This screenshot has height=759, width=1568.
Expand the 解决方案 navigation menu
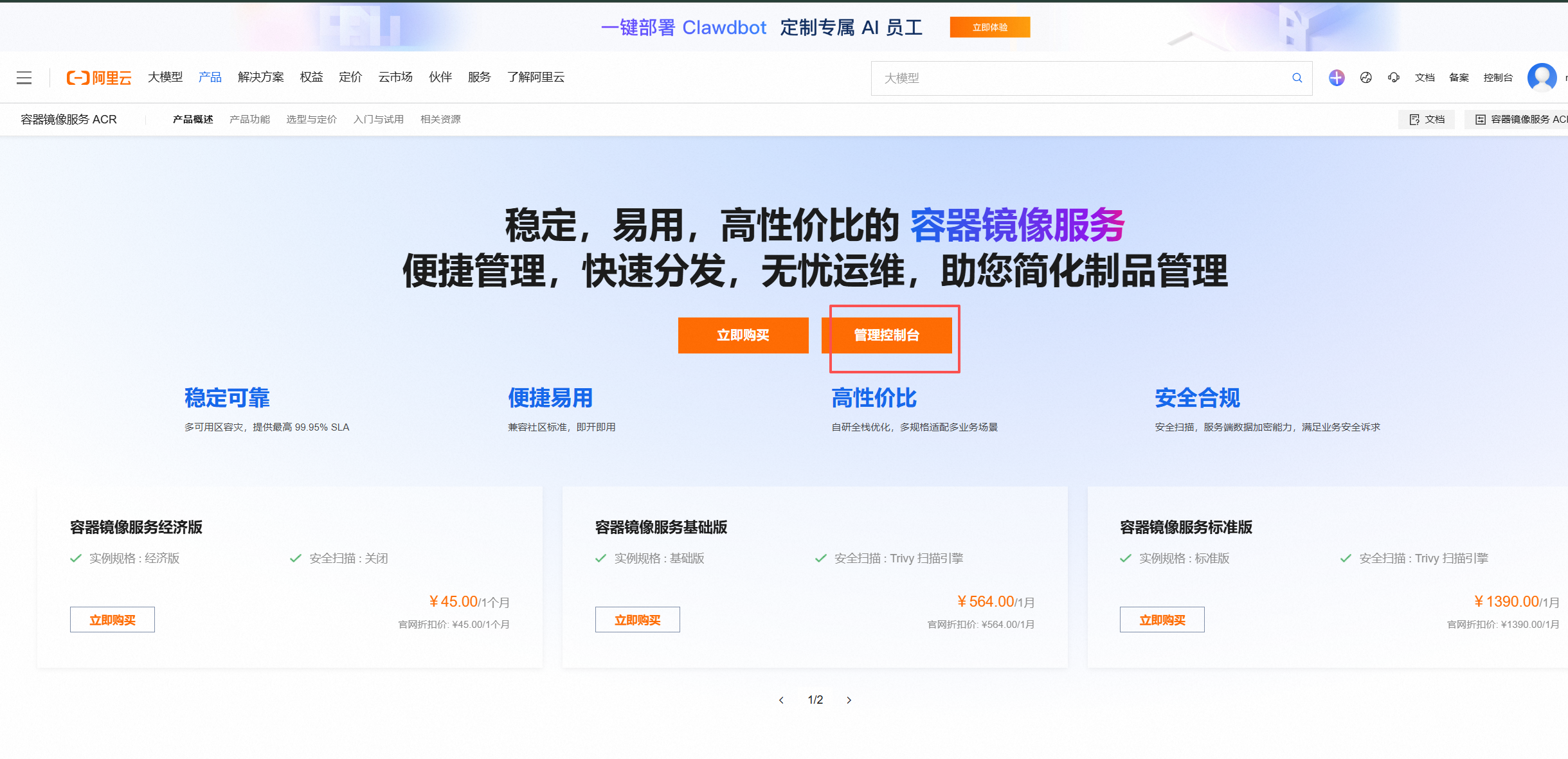260,77
